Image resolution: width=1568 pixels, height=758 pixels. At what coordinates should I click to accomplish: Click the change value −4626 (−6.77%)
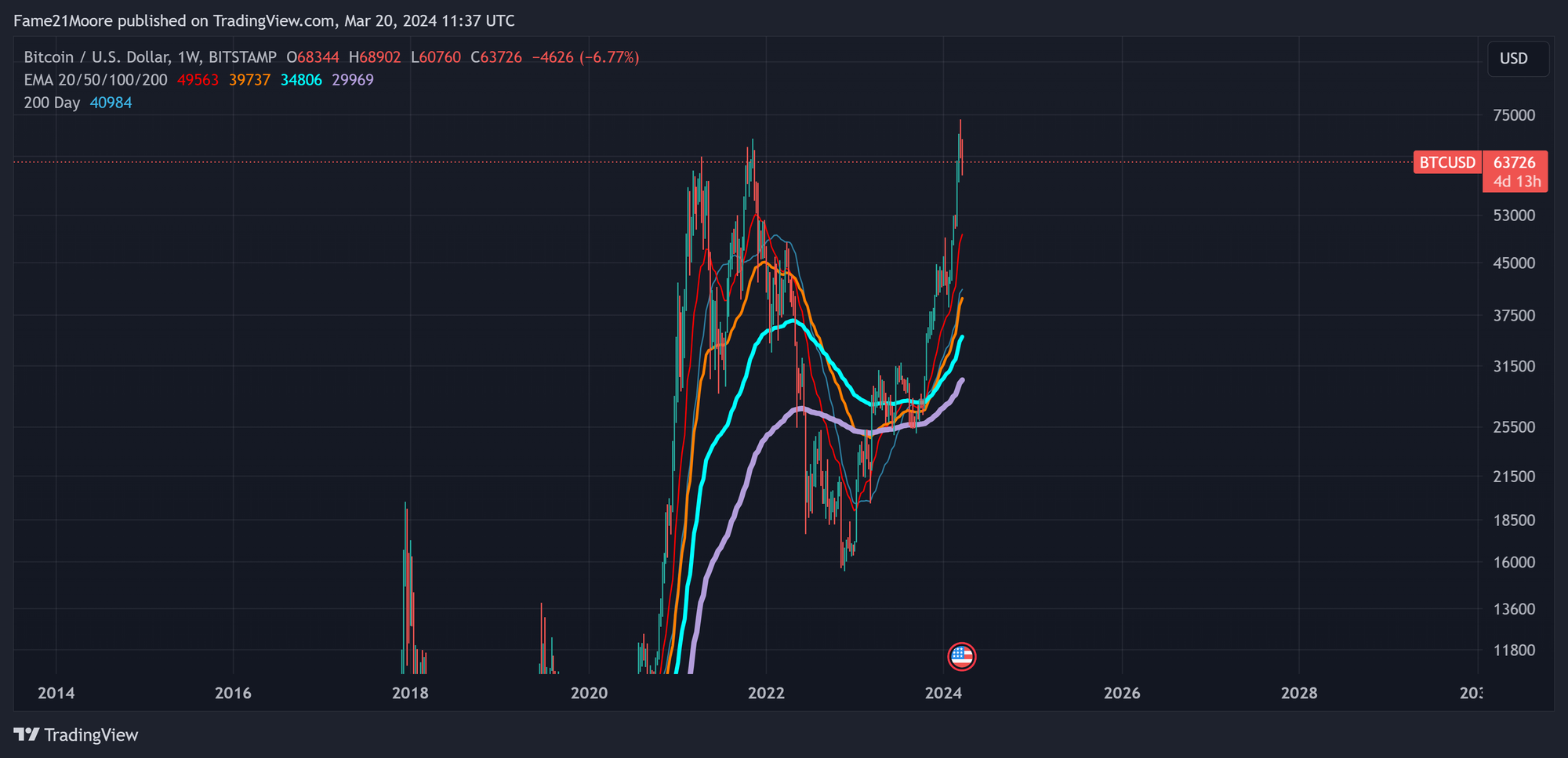[586, 57]
